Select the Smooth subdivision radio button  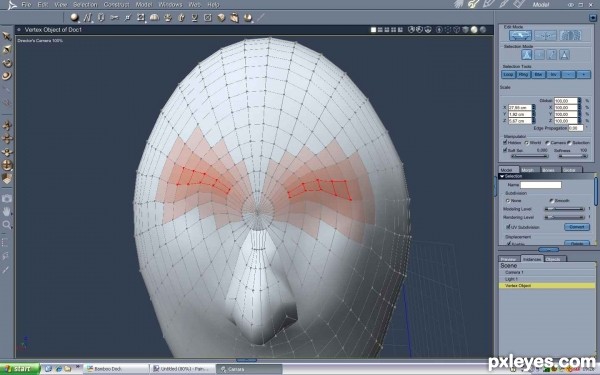(x=551, y=201)
